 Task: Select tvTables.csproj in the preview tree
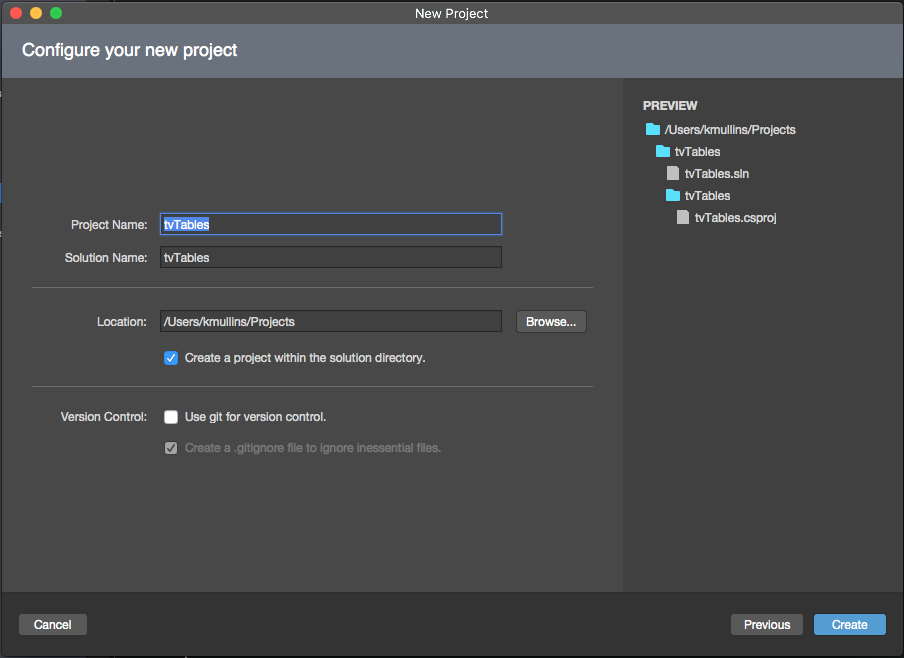tap(736, 217)
